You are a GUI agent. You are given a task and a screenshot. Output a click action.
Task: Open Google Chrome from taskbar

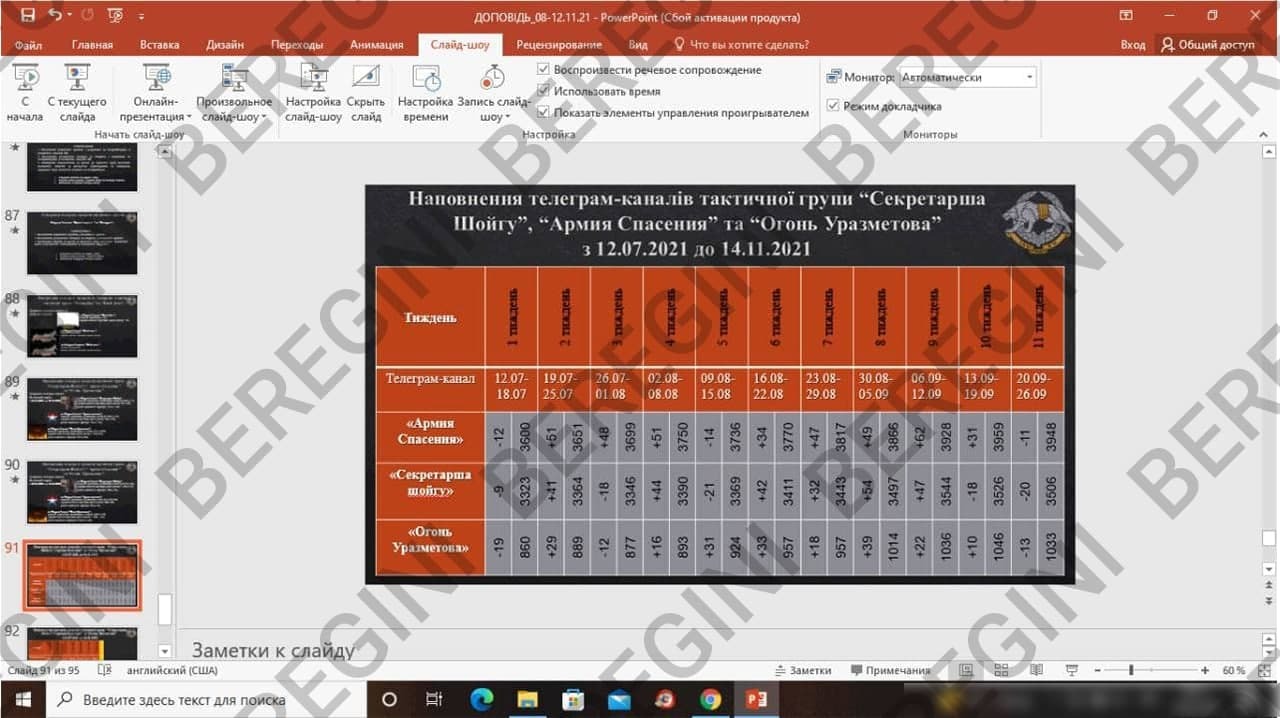pyautogui.click(x=711, y=699)
